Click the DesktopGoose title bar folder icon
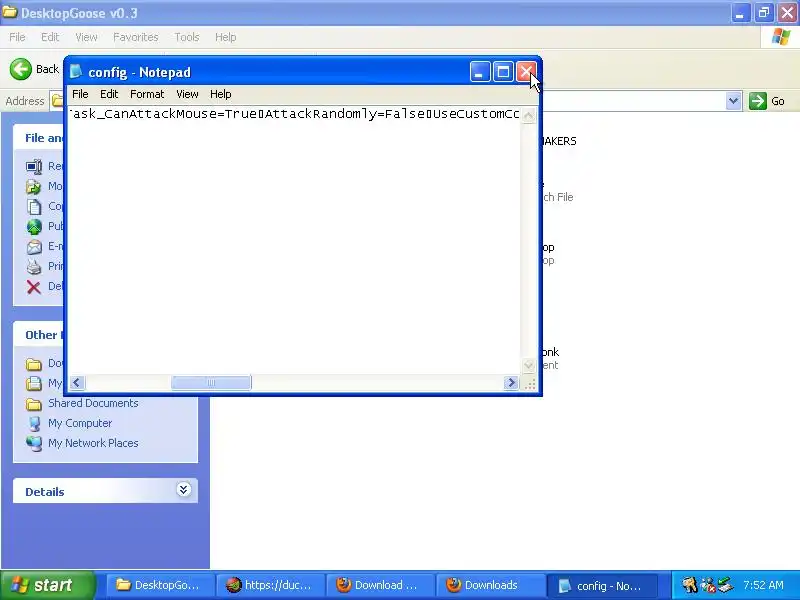Viewport: 800px width, 600px height. click(x=9, y=12)
